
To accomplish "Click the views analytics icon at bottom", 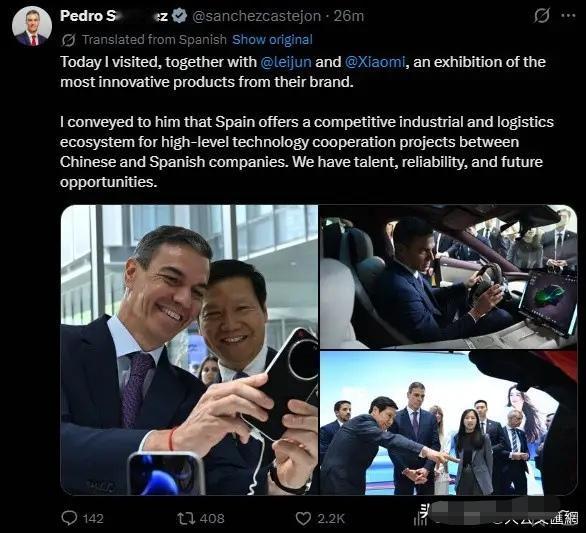I will tap(420, 518).
